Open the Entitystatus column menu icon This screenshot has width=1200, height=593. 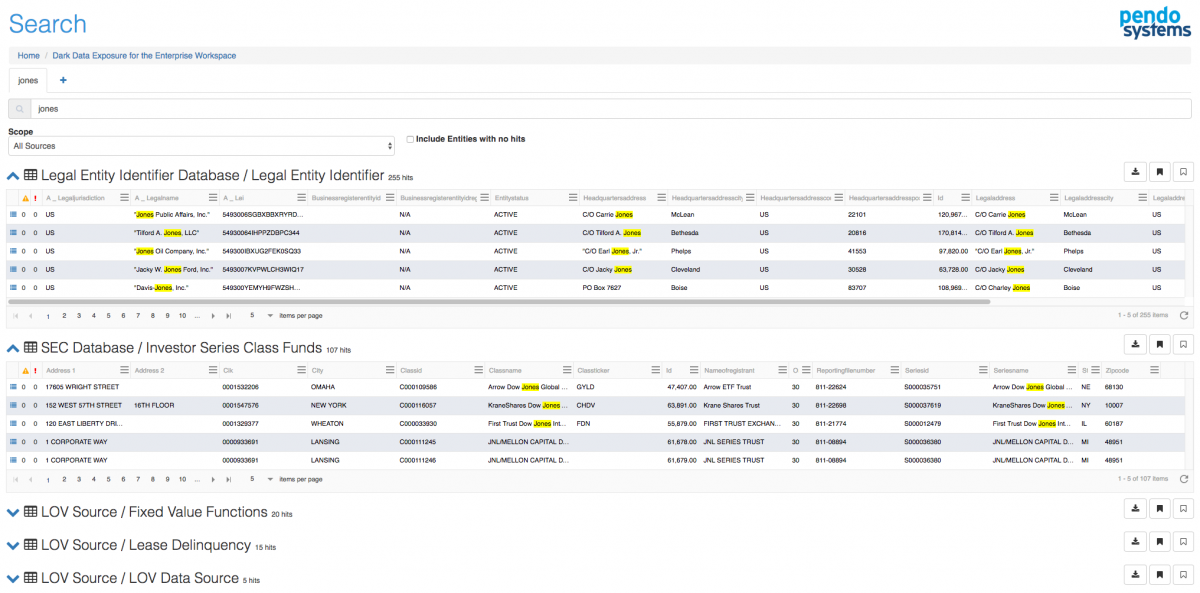coord(573,198)
